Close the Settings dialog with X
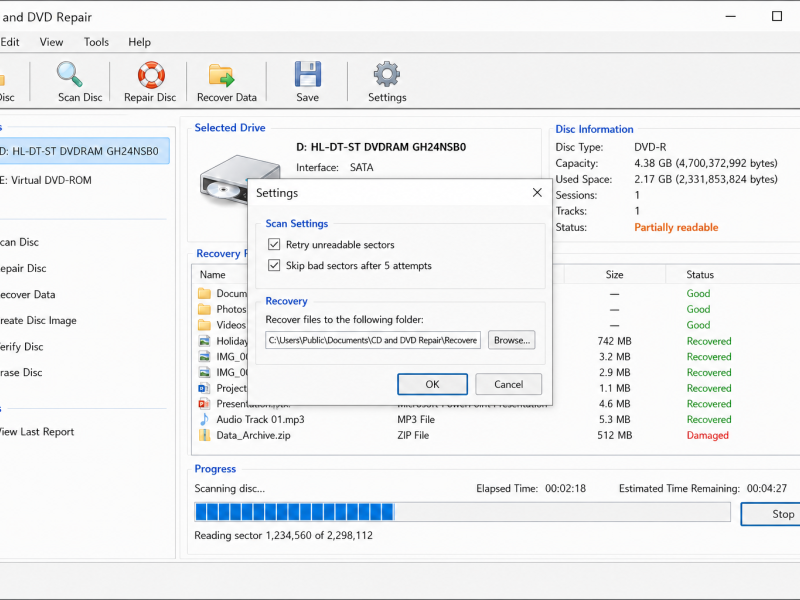Viewport: 800px width, 600px height. (x=537, y=192)
